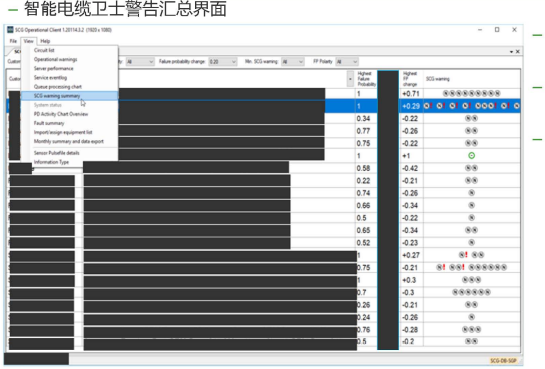
Task: Select the +0.71 FF change cell
Action: pos(411,93)
